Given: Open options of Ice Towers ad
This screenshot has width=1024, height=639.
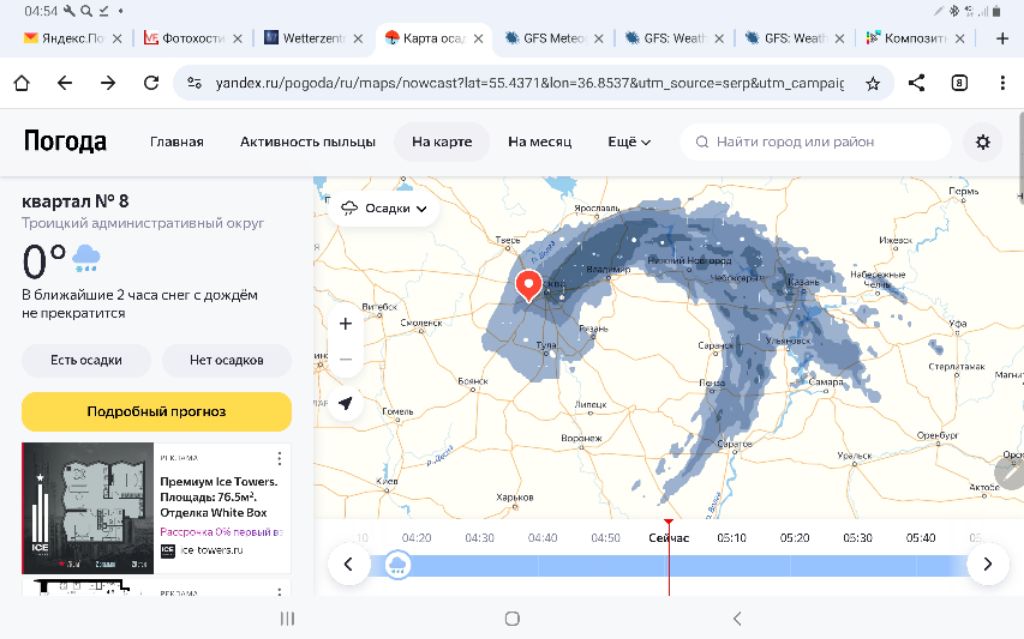Looking at the screenshot, I should pos(280,459).
